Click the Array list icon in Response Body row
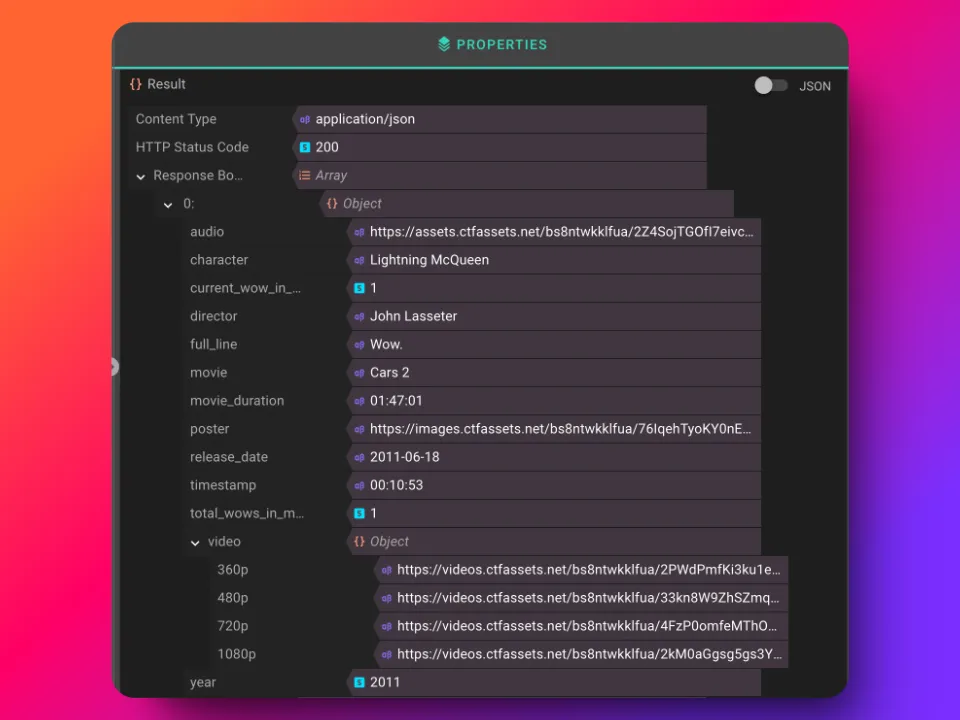 [305, 176]
